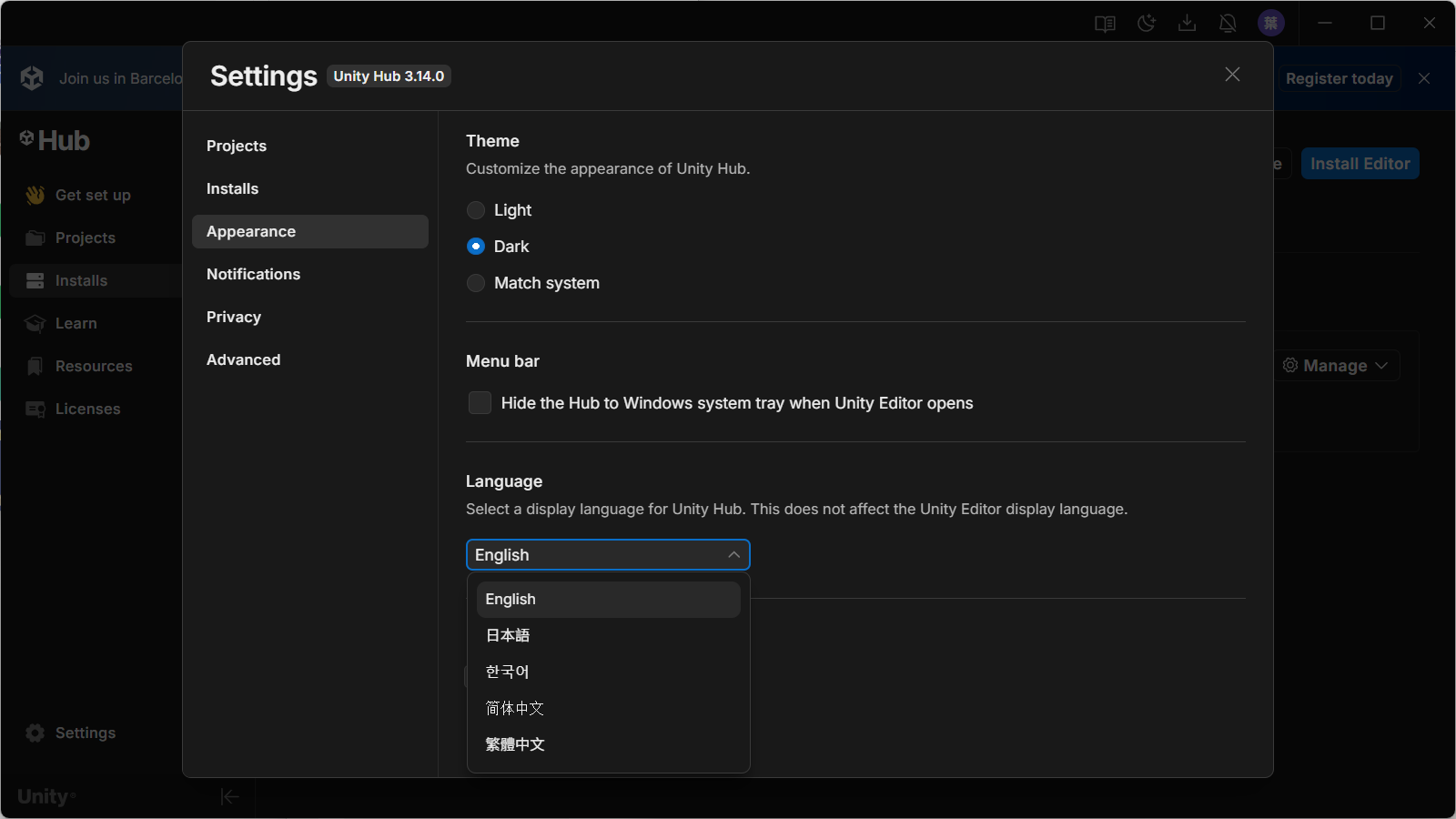The height and width of the screenshot is (819, 1456).
Task: Go to Resources in the Hub sidebar
Action: point(96,366)
